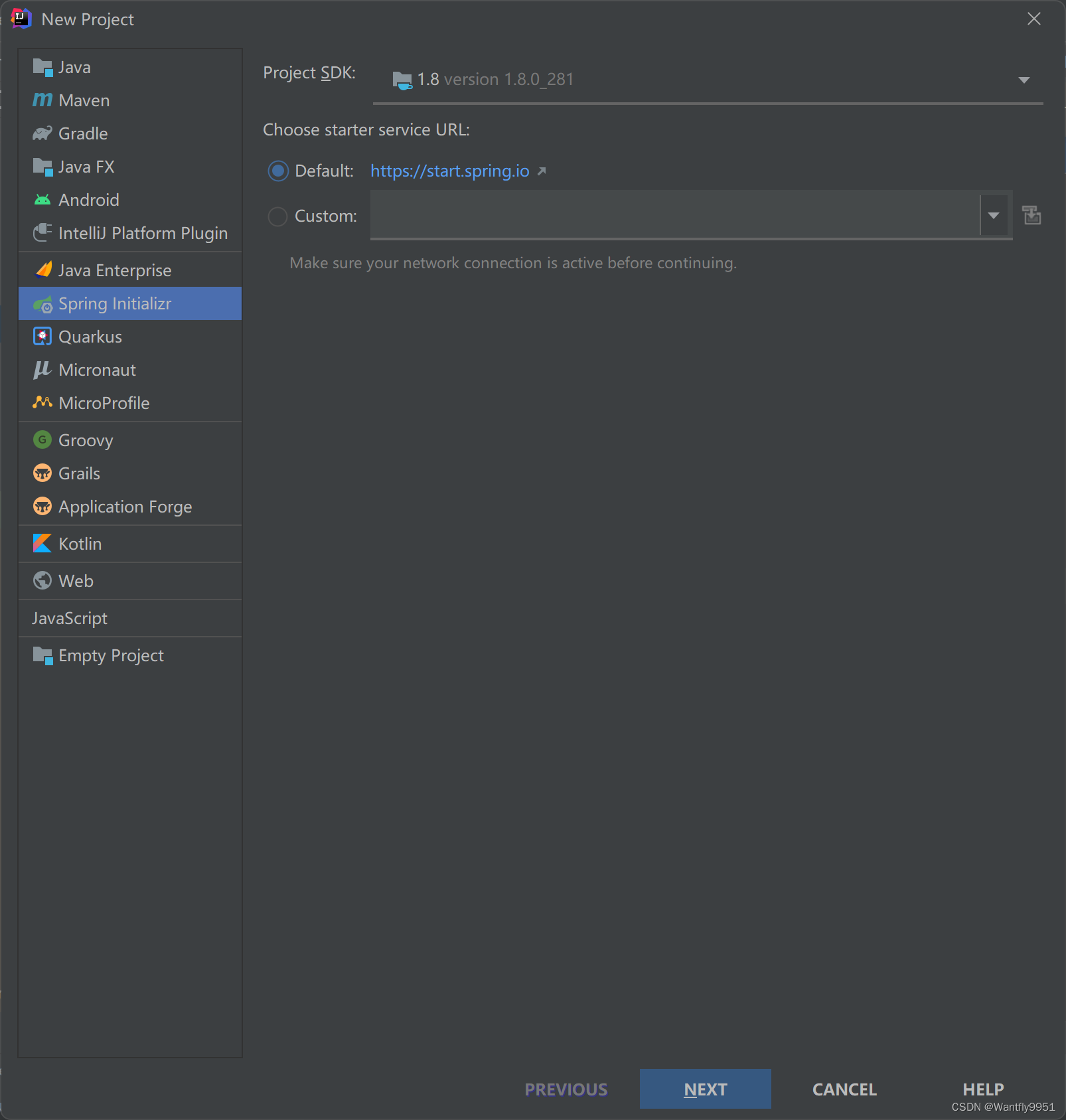Screen dimensions: 1066x1120
Task: Click the IntelliJ IDEA logo in title bar
Action: pos(21,19)
